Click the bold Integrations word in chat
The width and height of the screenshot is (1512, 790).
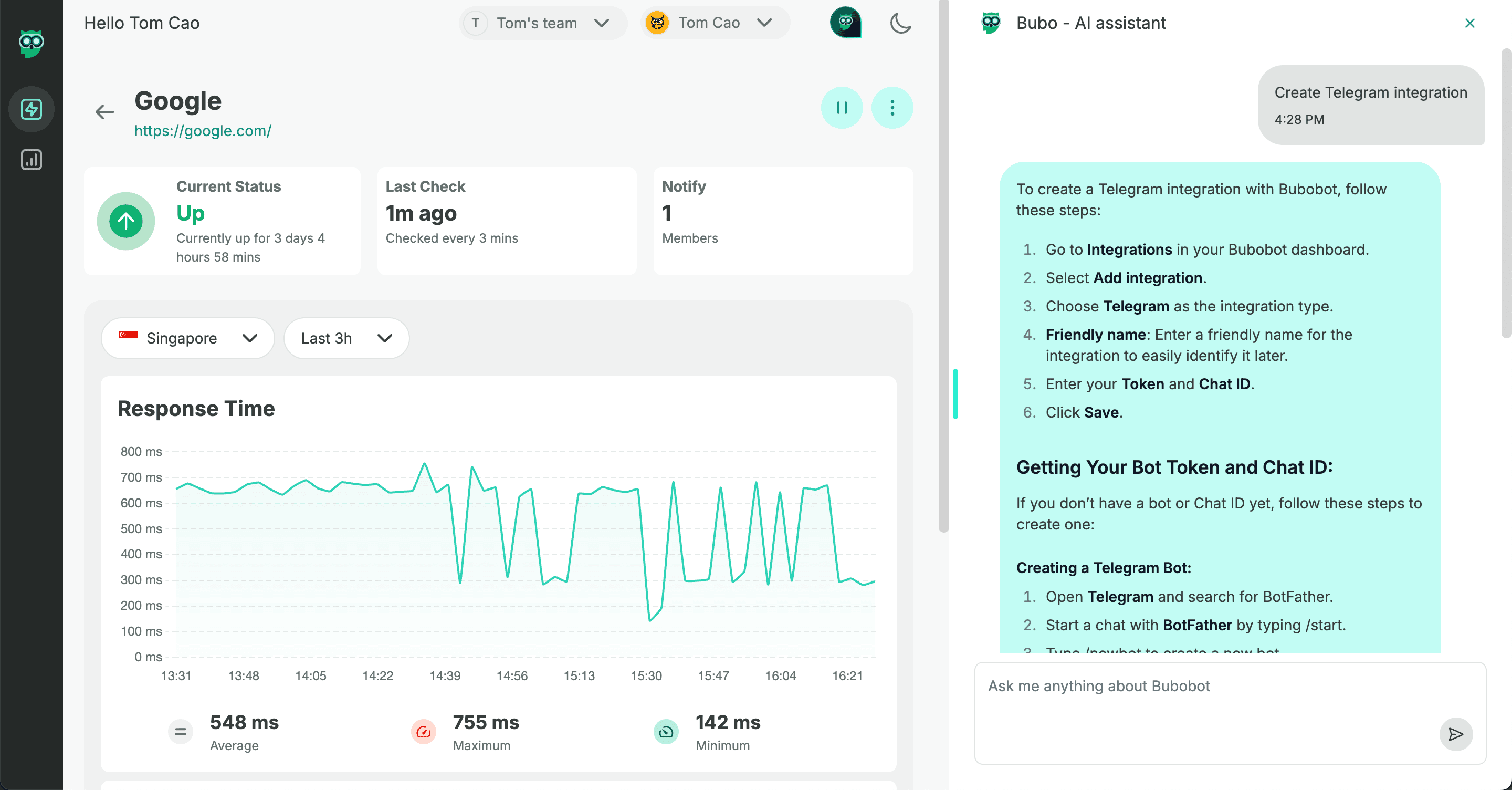pos(1129,250)
